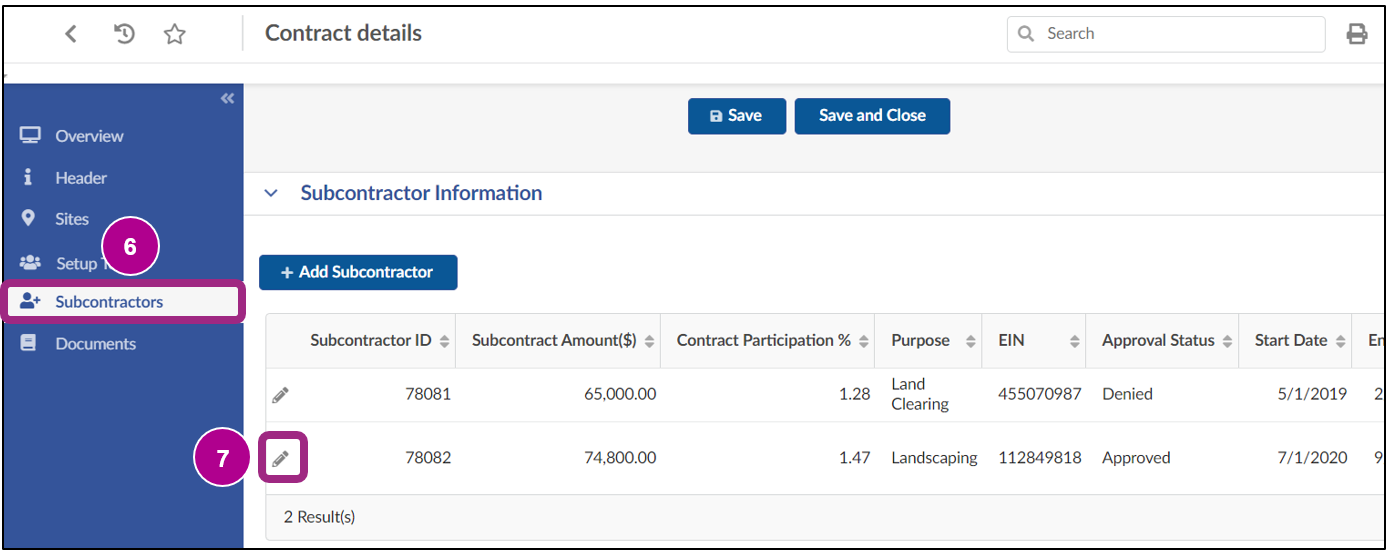Click the EIN 455070987 cell
The image size is (1392, 555).
click(1040, 394)
